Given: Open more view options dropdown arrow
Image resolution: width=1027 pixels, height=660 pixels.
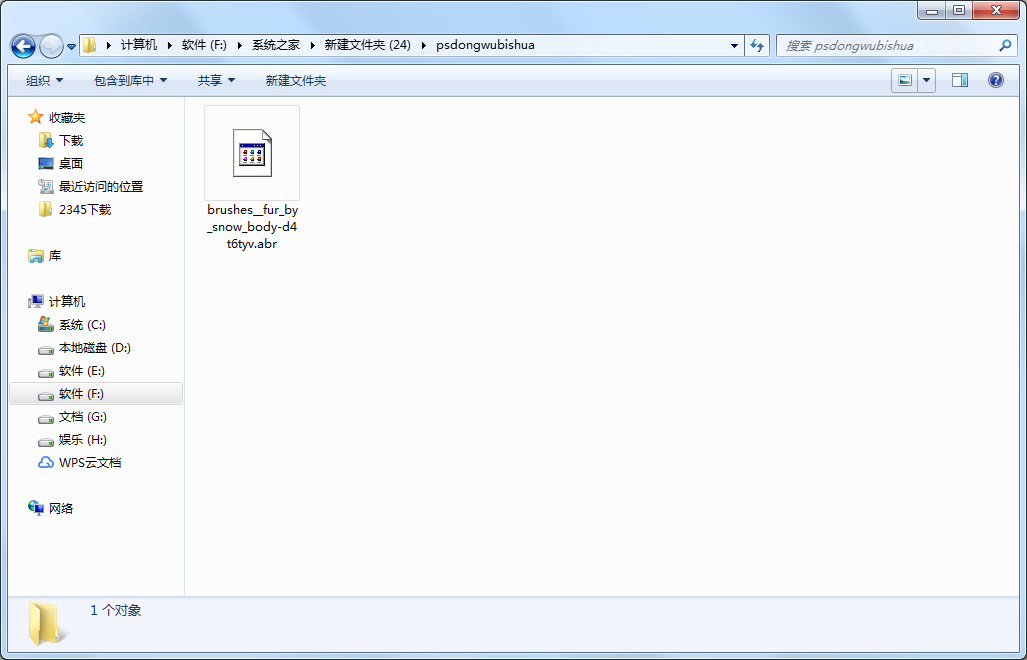Looking at the screenshot, I should 926,81.
